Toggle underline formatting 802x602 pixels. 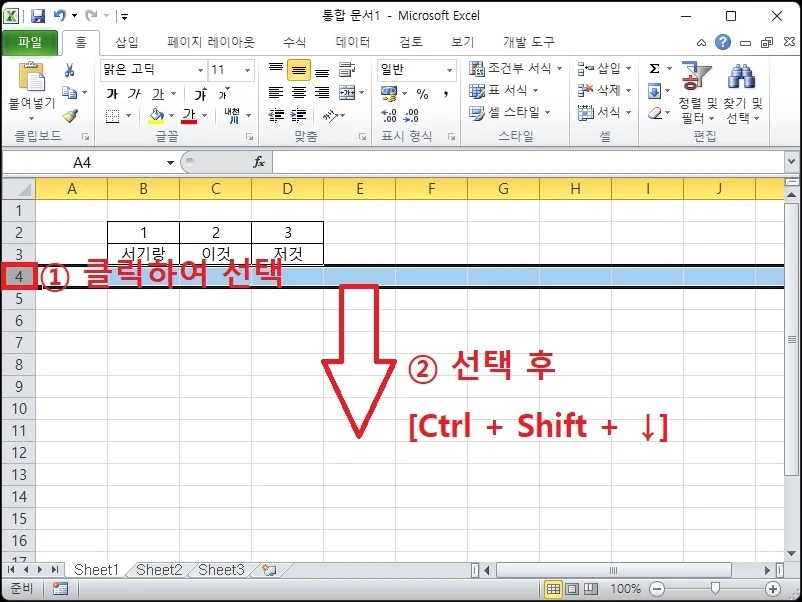[x=157, y=92]
